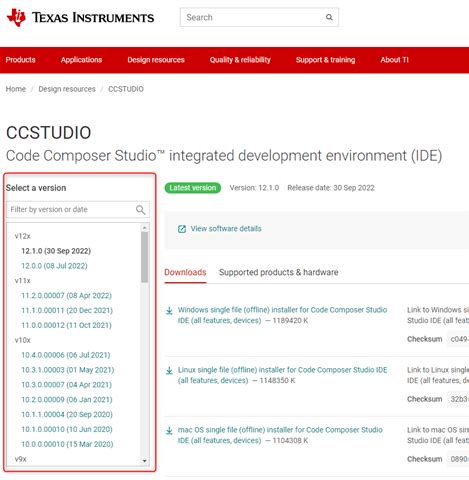Viewport: 469px width, 480px height.
Task: Select version 11.0.0.00012 (11 Oct 2021)
Action: click(66, 325)
